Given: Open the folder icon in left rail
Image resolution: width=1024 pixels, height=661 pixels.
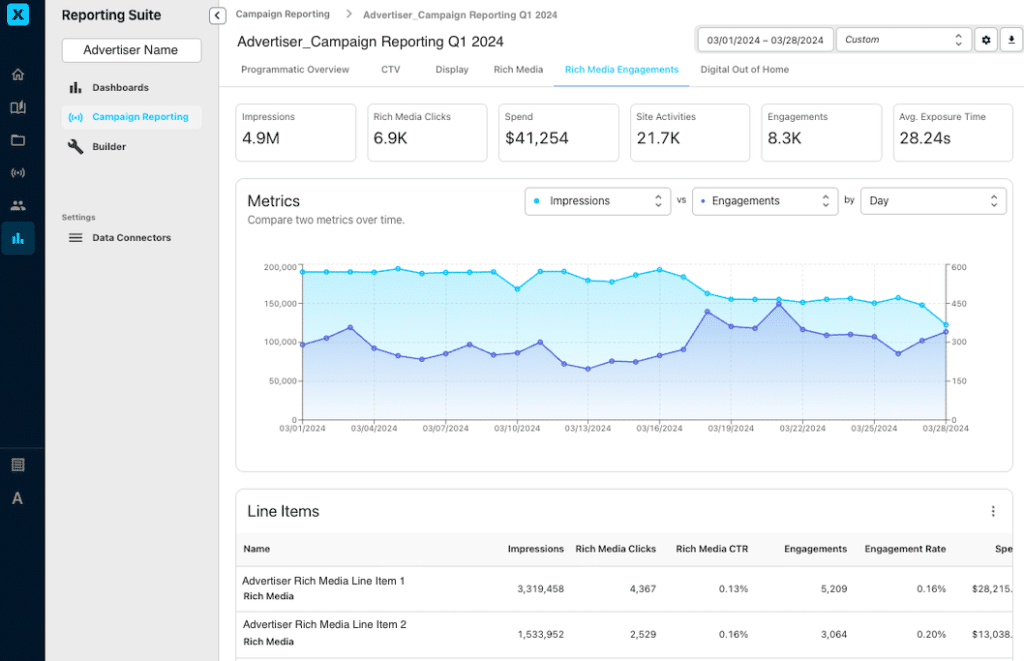Looking at the screenshot, I should pyautogui.click(x=18, y=140).
